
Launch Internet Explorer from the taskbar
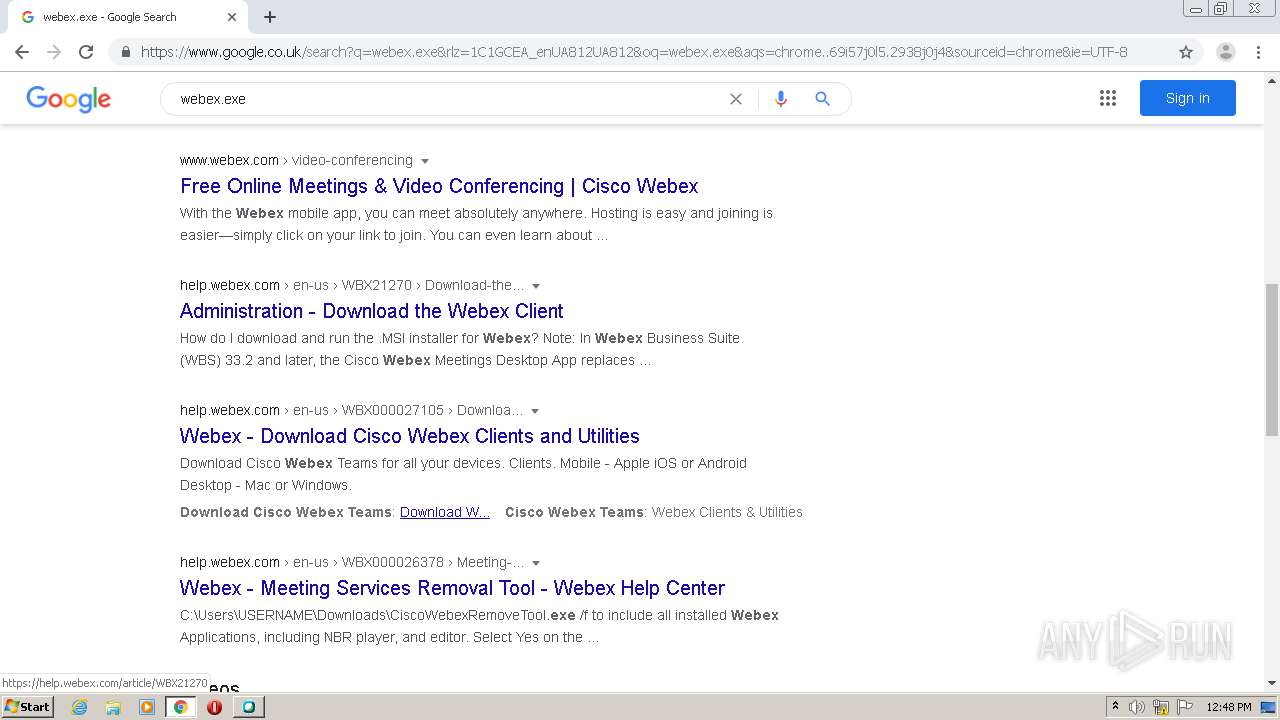[x=80, y=707]
